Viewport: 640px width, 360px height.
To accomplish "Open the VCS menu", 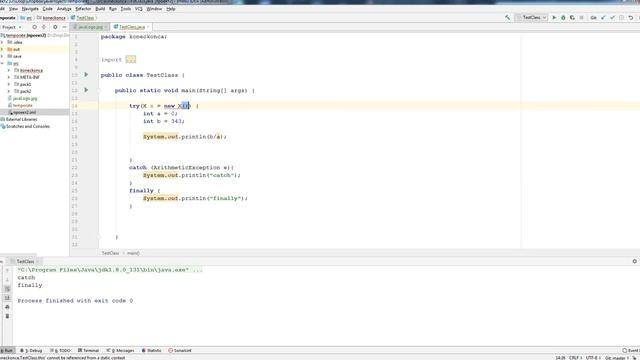I will pyautogui.click(x=139, y=9).
